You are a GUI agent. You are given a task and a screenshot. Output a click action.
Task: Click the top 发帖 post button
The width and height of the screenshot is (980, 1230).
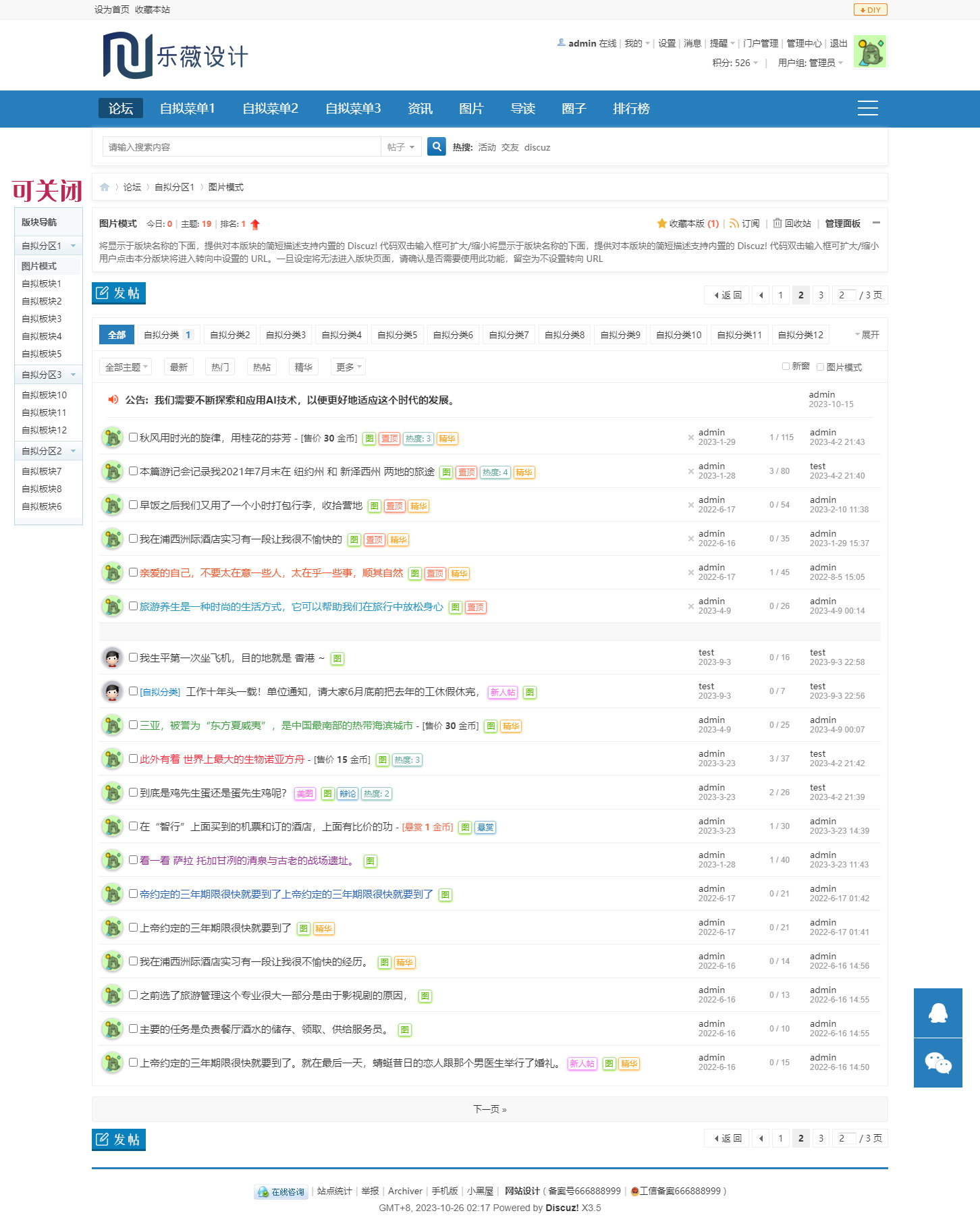point(119,293)
